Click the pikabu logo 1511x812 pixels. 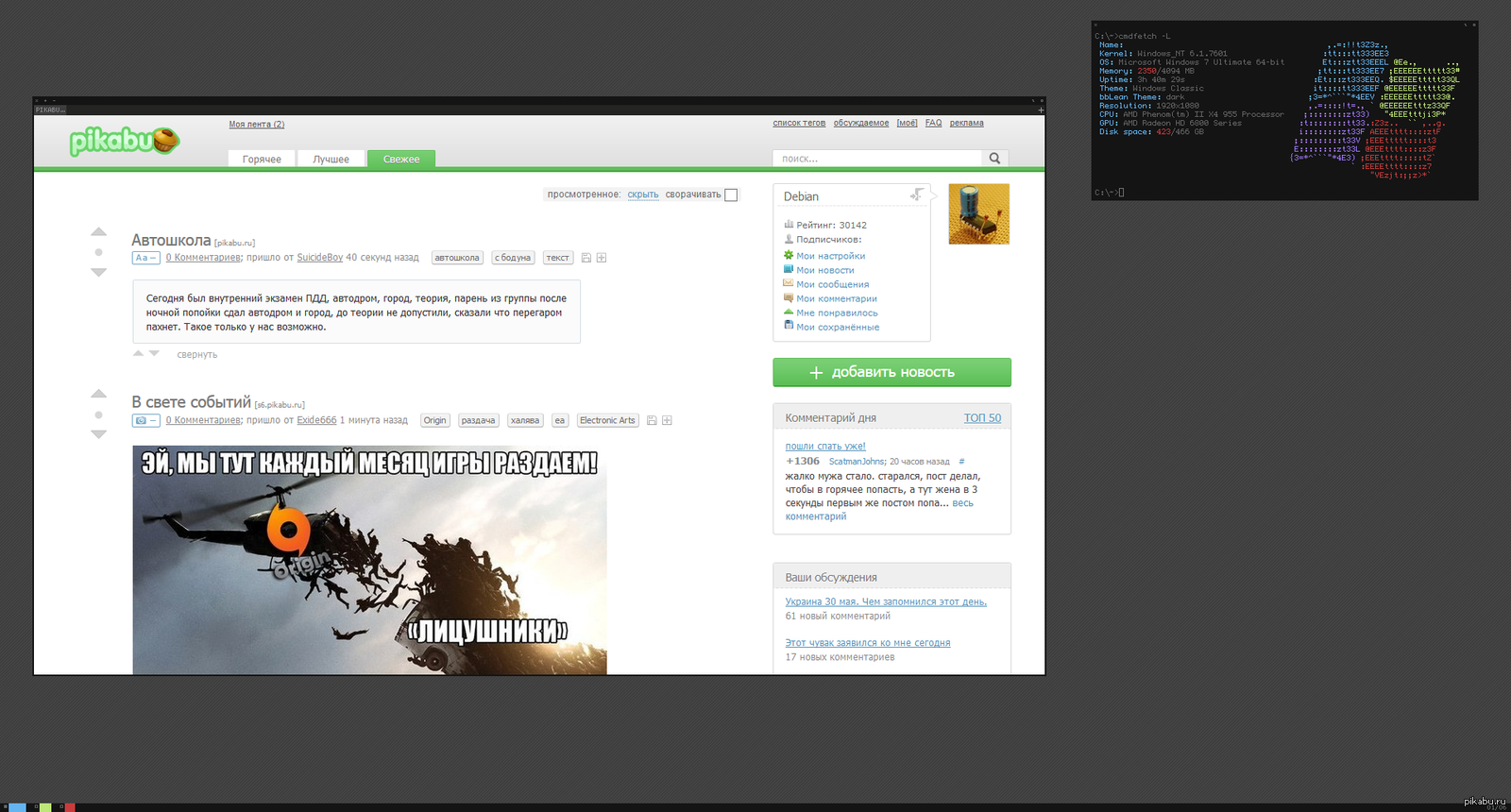tap(123, 141)
